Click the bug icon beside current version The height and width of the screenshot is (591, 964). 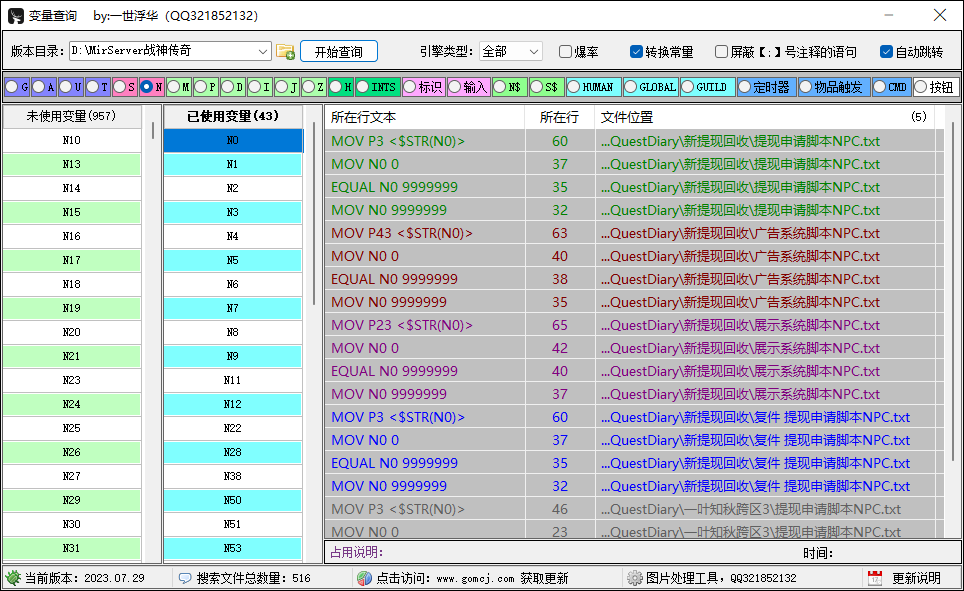tap(12, 577)
